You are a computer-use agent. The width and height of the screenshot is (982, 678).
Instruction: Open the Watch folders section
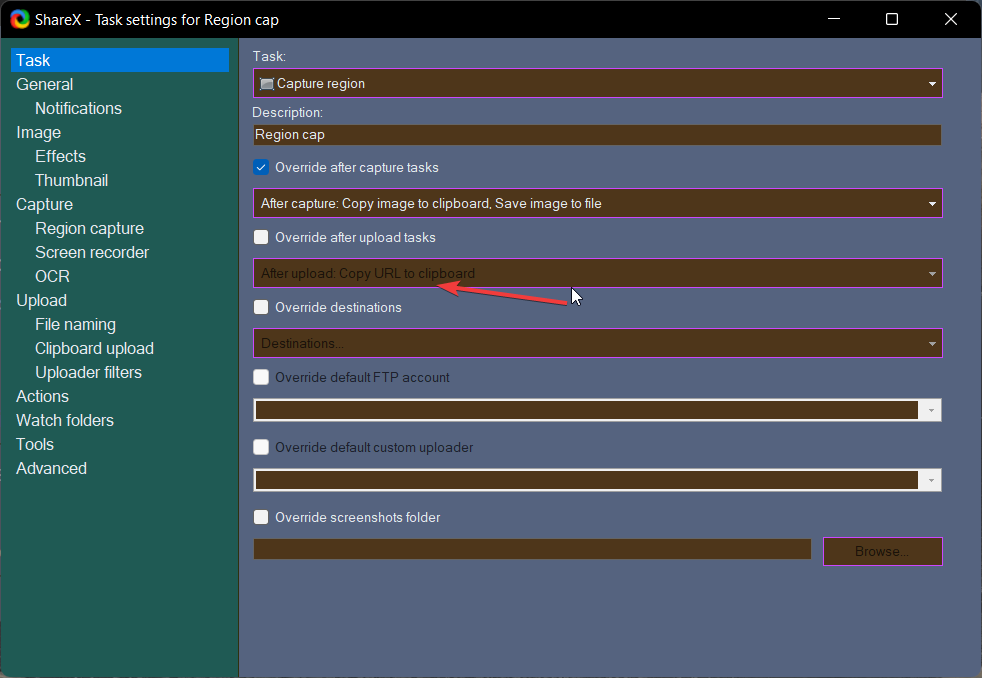point(64,420)
